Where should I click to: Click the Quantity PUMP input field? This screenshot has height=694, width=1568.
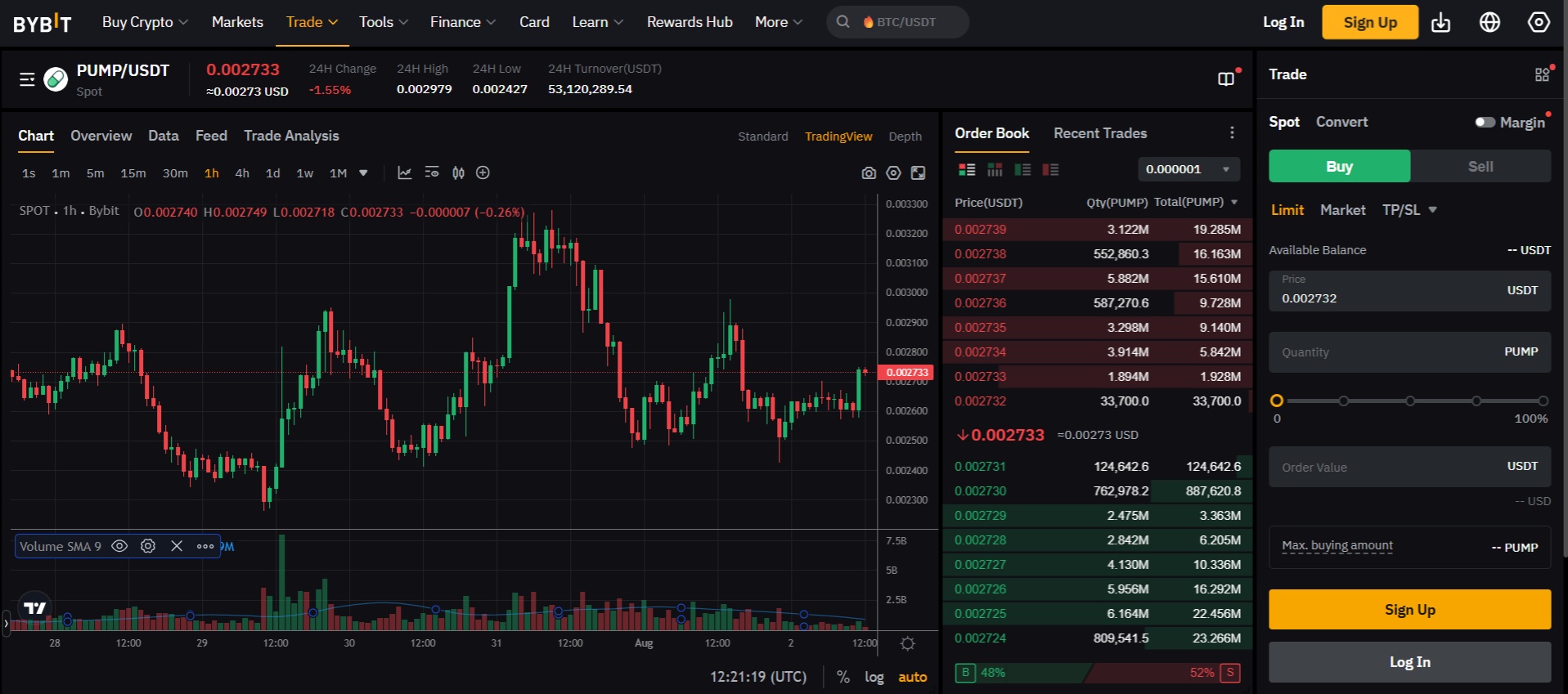pyautogui.click(x=1409, y=352)
